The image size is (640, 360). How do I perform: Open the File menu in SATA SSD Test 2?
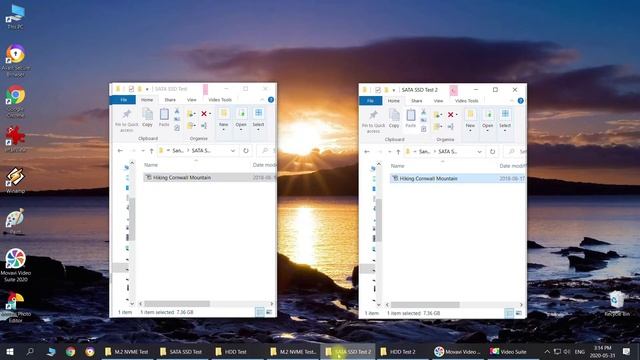pyautogui.click(x=370, y=101)
